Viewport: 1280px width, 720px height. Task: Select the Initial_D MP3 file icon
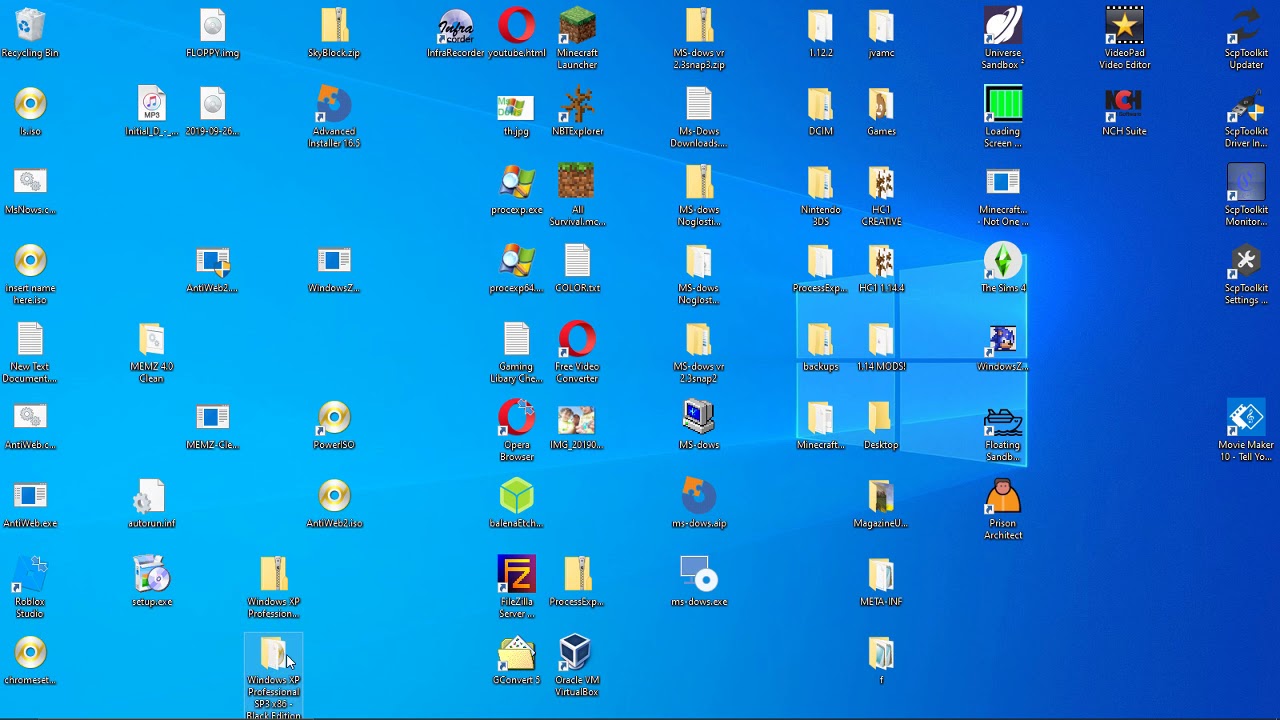pyautogui.click(x=152, y=104)
